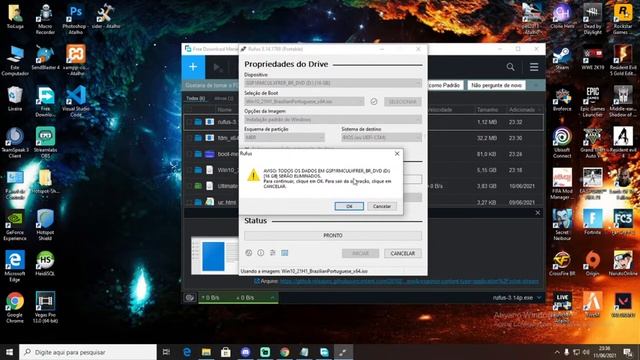This screenshot has width=640, height=360.
Task: Open the Lixeira recycle bin icon
Action: (x=15, y=99)
